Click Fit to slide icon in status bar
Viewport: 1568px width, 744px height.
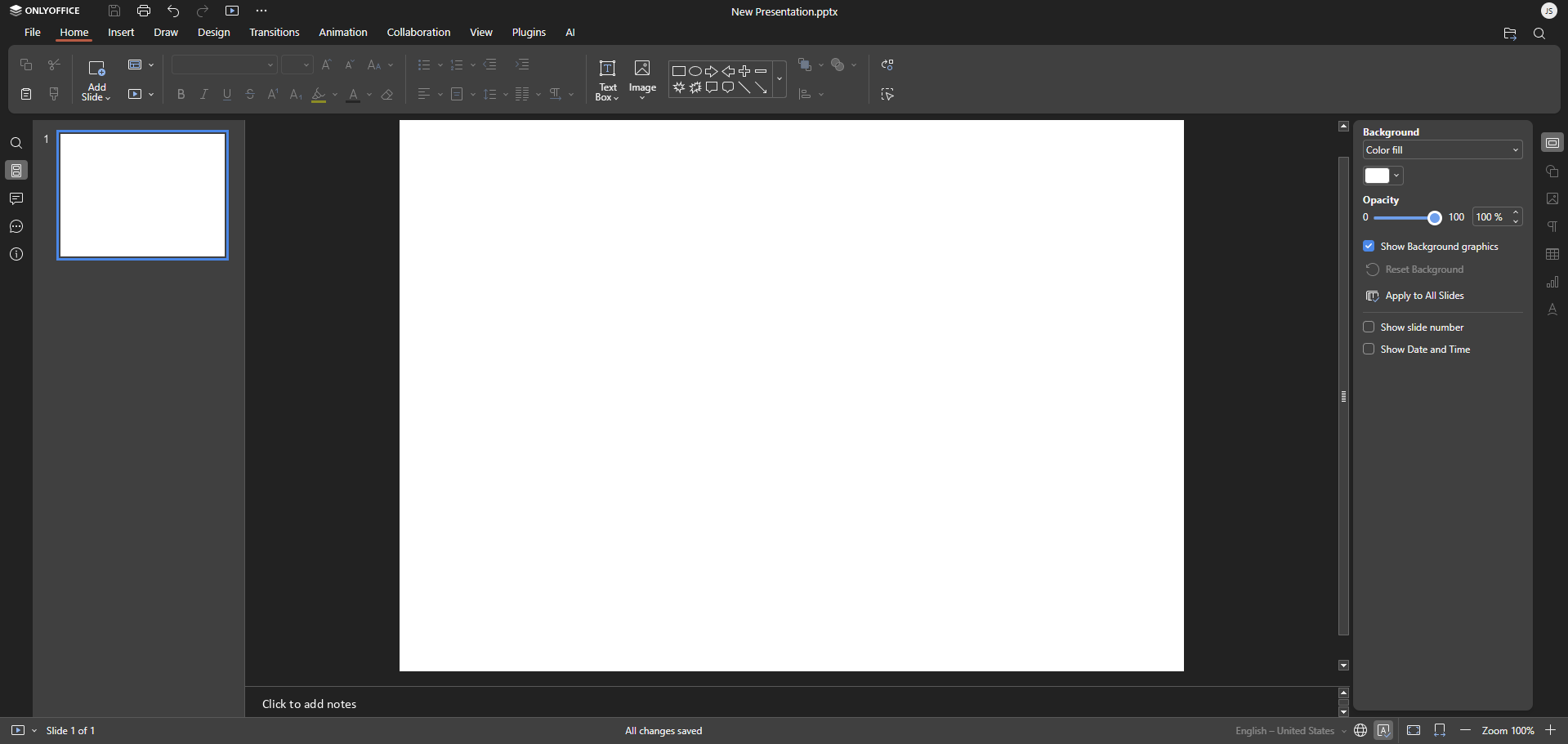click(1414, 730)
